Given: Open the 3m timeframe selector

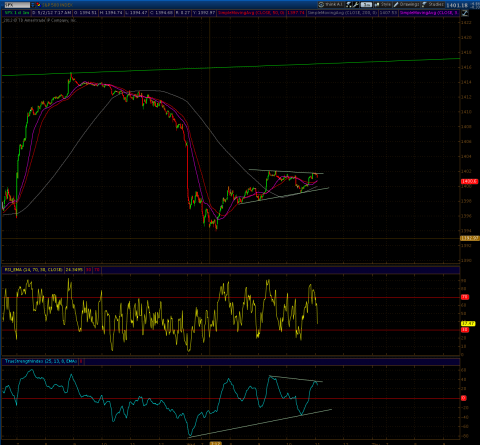Looking at the screenshot, I should [x=366, y=4].
